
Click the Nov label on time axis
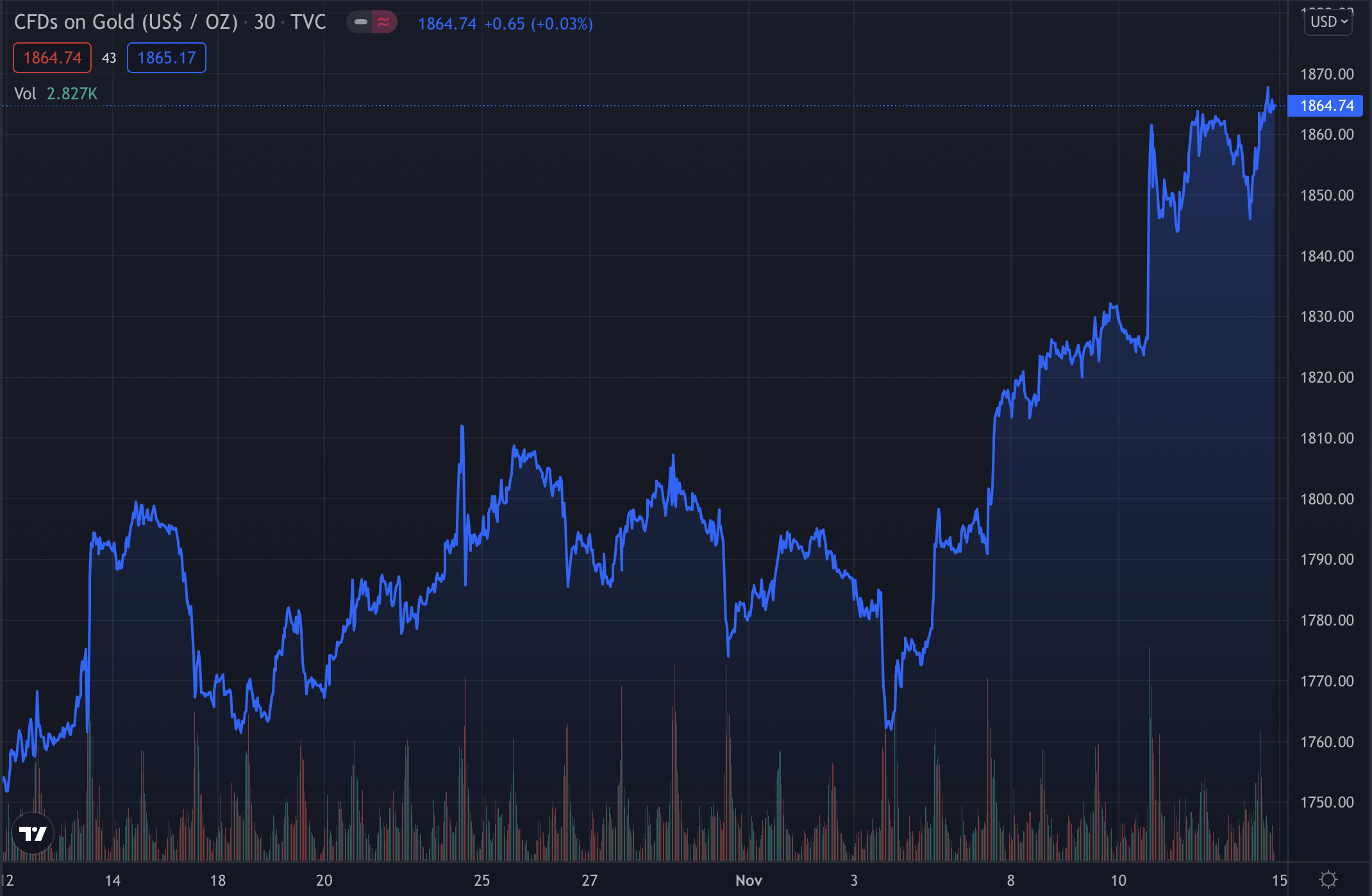coord(748,881)
